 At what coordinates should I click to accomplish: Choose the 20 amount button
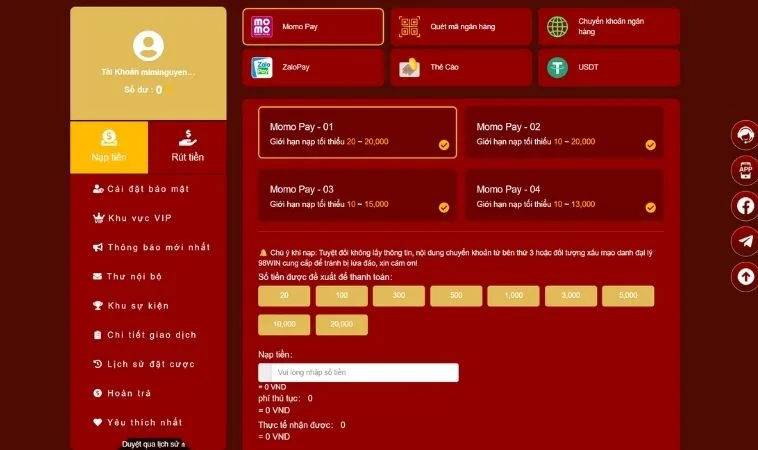(x=284, y=296)
